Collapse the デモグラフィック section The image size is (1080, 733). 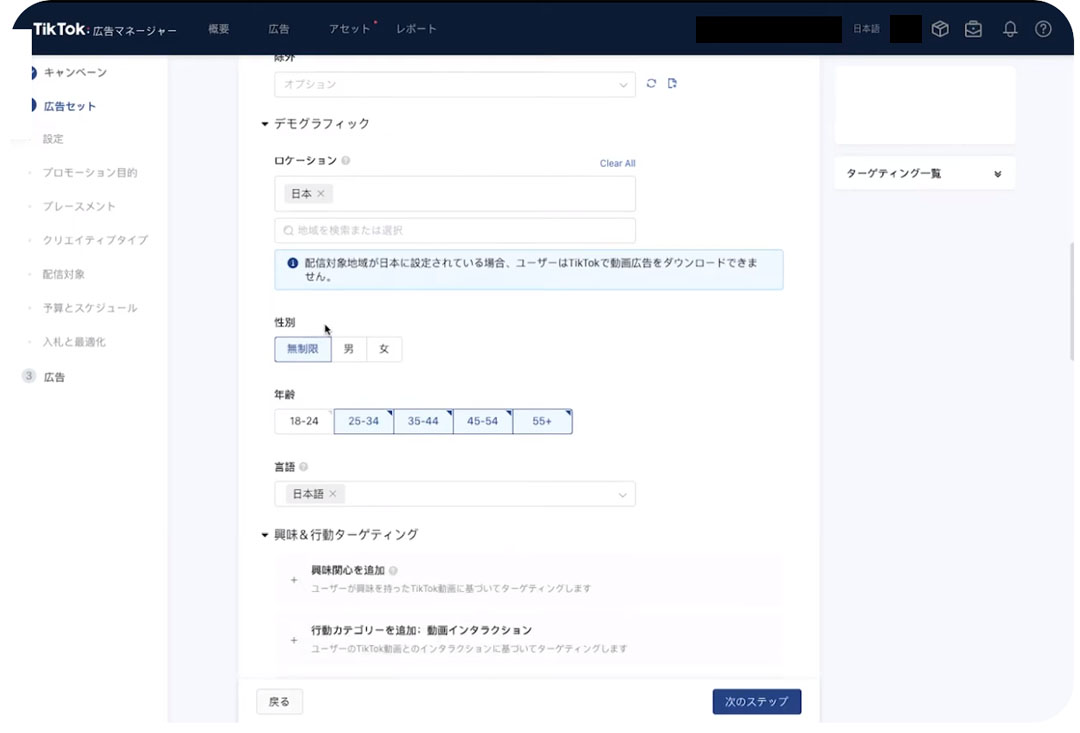click(263, 123)
